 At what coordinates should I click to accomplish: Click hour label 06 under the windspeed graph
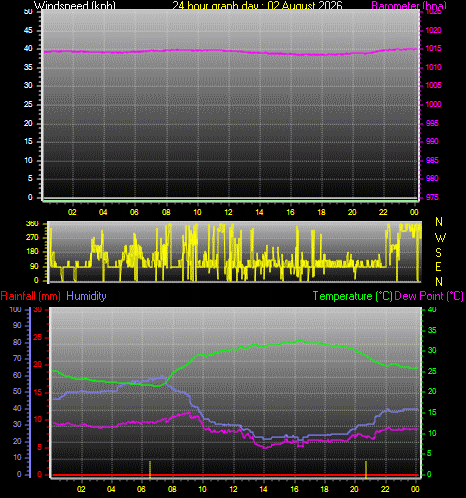click(134, 212)
